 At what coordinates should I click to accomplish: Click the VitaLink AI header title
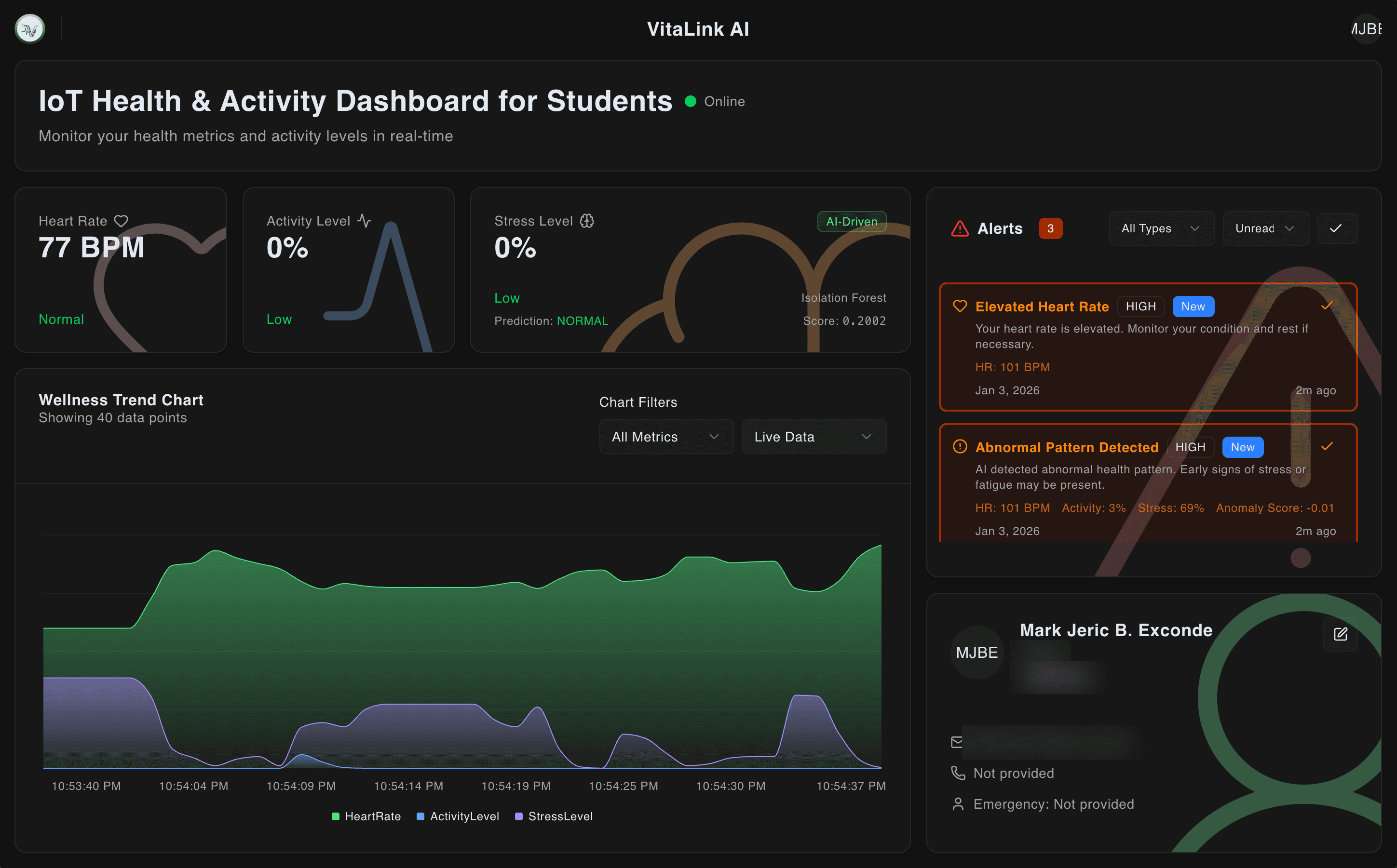[x=698, y=29]
